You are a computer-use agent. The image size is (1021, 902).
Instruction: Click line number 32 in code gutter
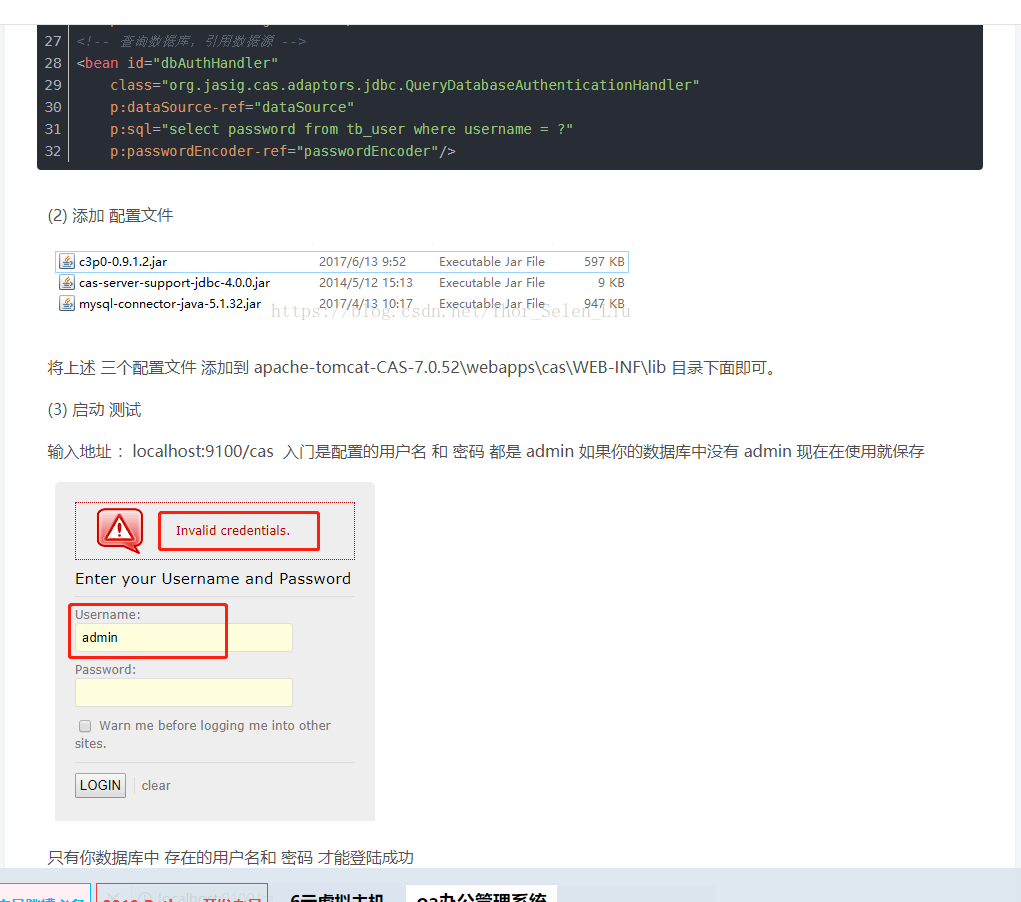(53, 152)
